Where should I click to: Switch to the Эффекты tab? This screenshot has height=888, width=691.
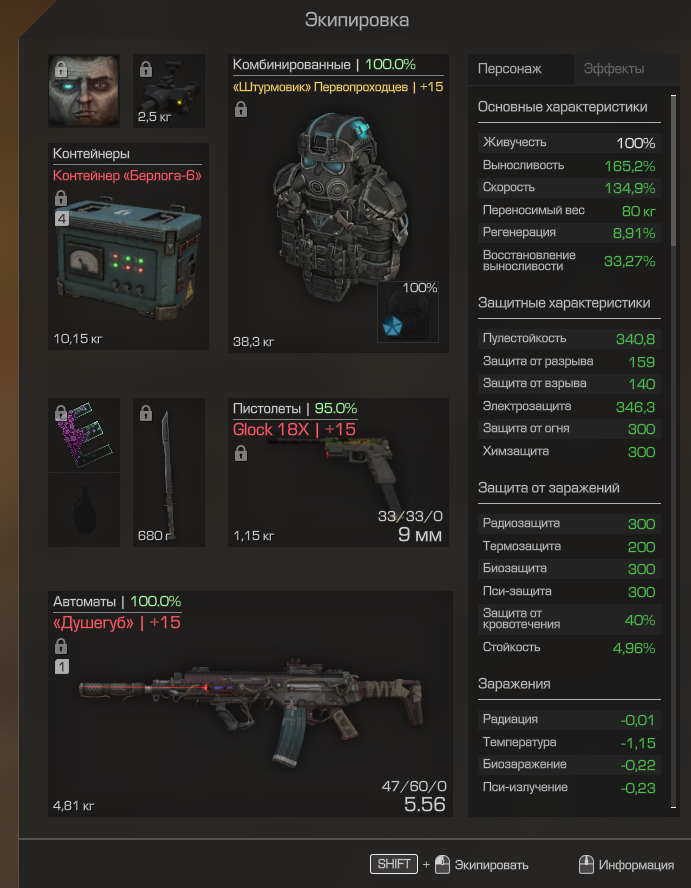pyautogui.click(x=614, y=69)
